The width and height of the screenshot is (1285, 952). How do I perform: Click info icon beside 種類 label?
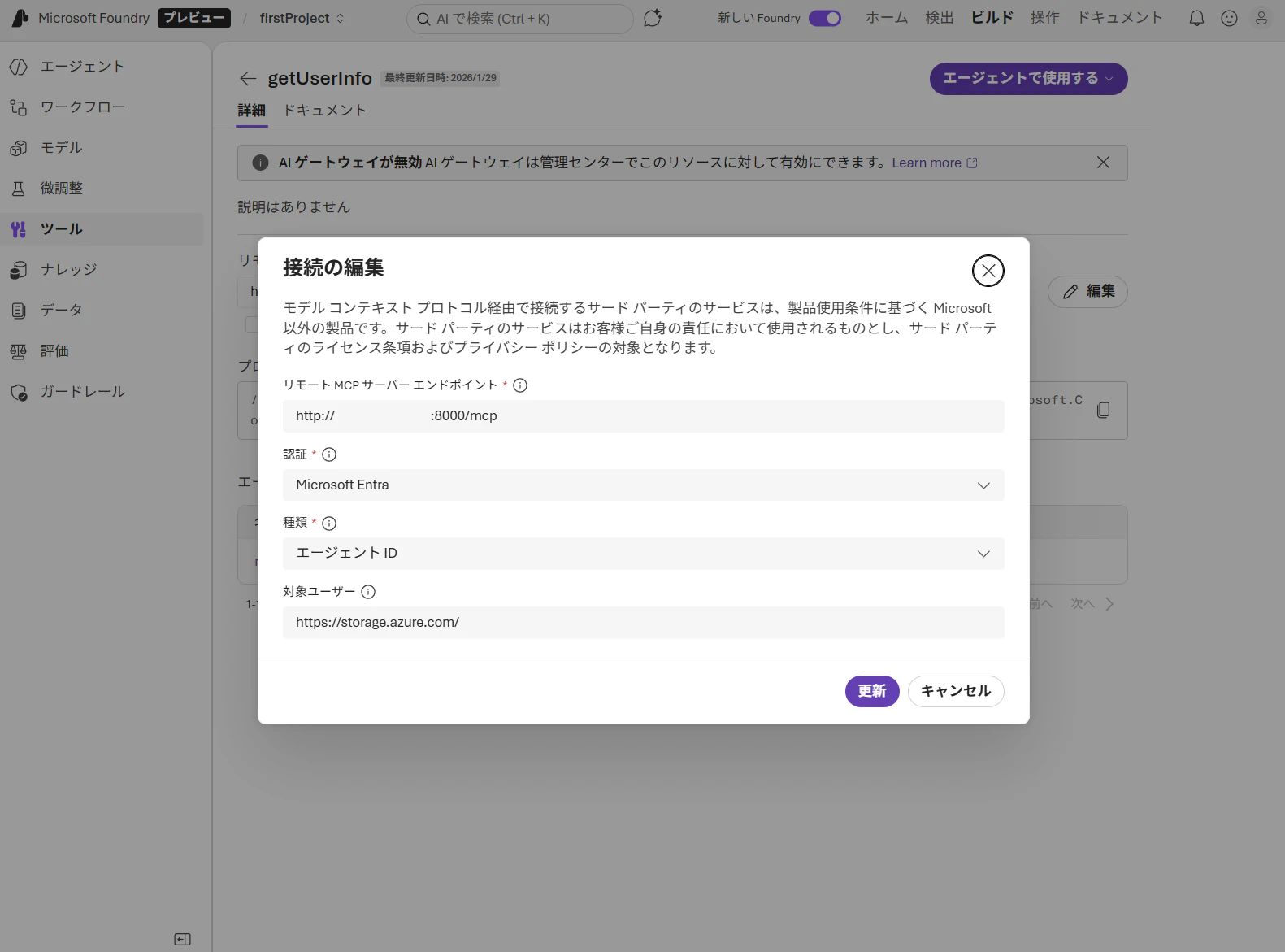[x=329, y=524]
